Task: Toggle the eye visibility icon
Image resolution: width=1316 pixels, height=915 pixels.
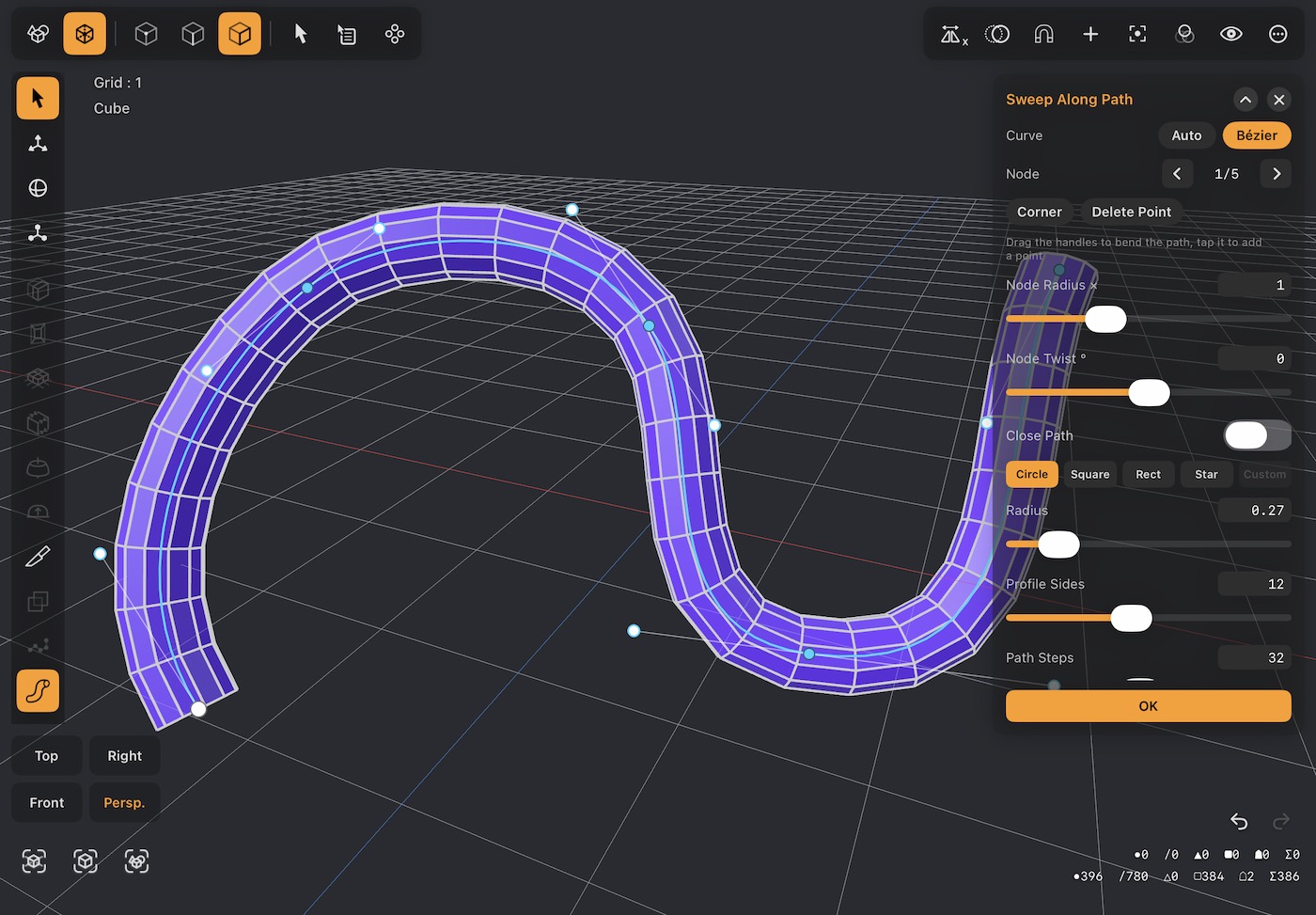Action: (1231, 35)
